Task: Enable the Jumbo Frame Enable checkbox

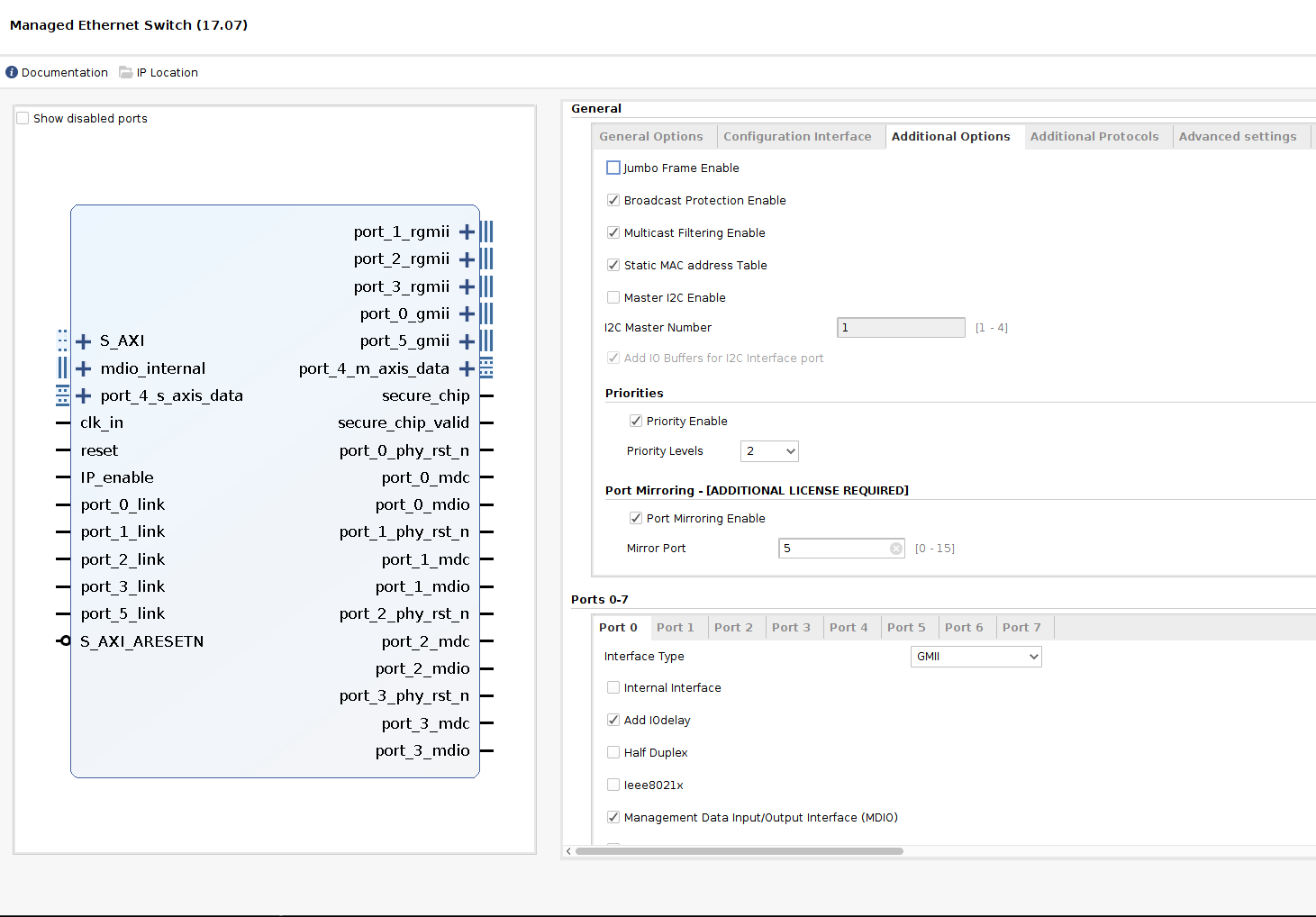Action: click(x=613, y=168)
